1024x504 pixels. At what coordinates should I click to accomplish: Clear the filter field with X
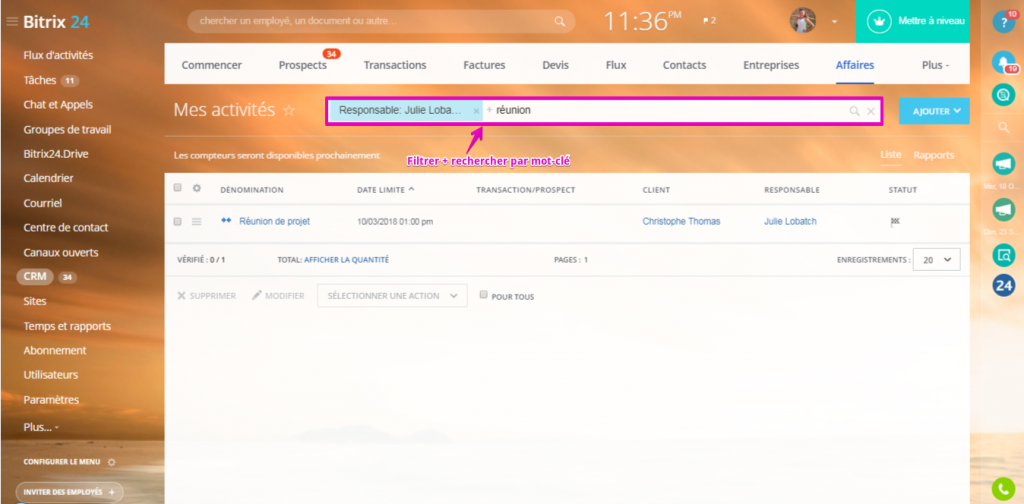click(871, 111)
